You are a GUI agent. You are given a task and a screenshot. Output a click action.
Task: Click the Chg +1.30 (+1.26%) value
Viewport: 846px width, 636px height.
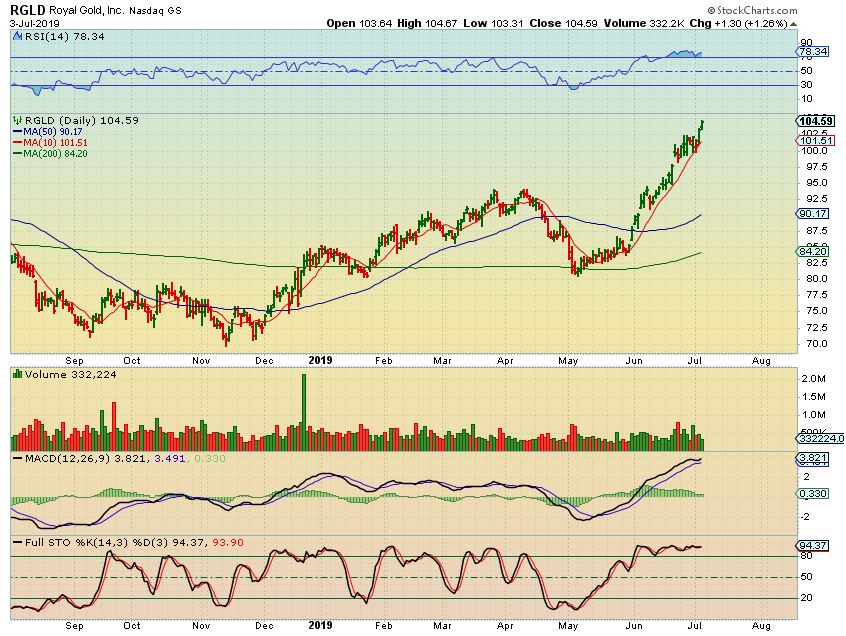tap(739, 24)
